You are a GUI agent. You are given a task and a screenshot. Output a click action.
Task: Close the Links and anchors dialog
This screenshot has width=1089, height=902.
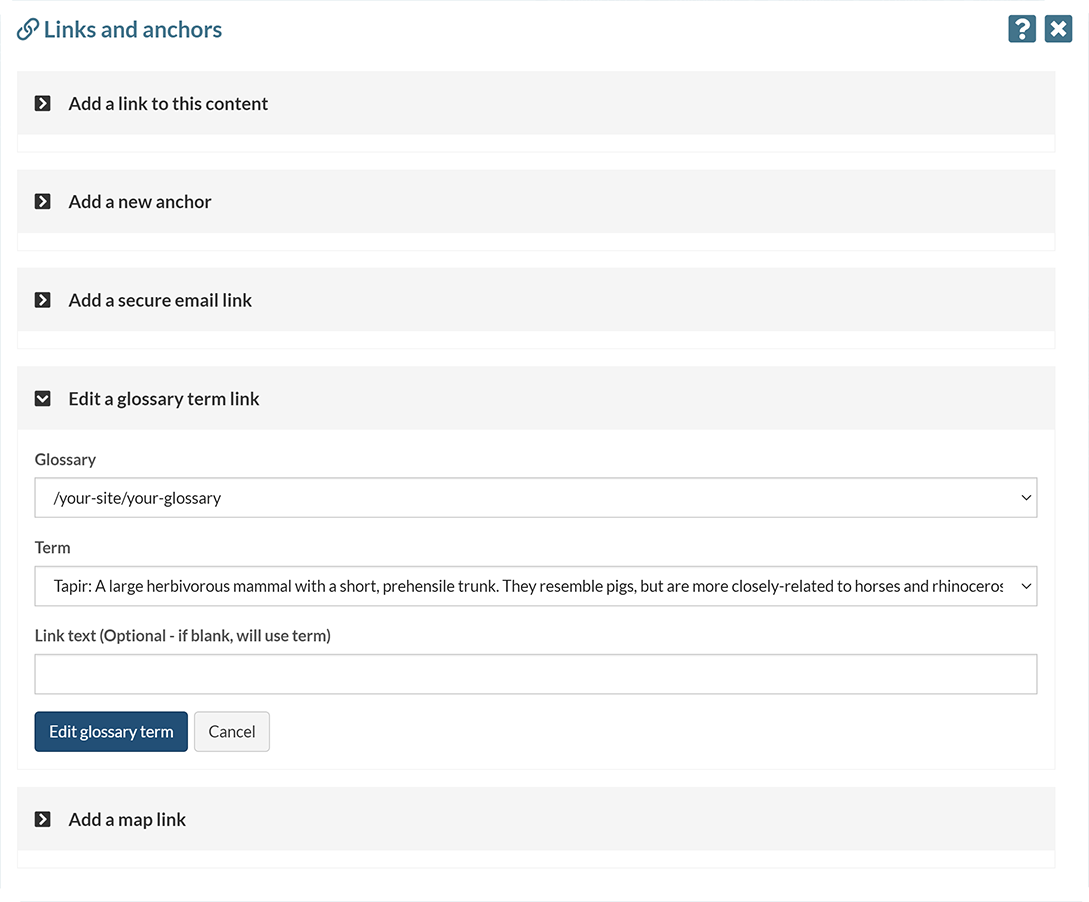tap(1058, 29)
